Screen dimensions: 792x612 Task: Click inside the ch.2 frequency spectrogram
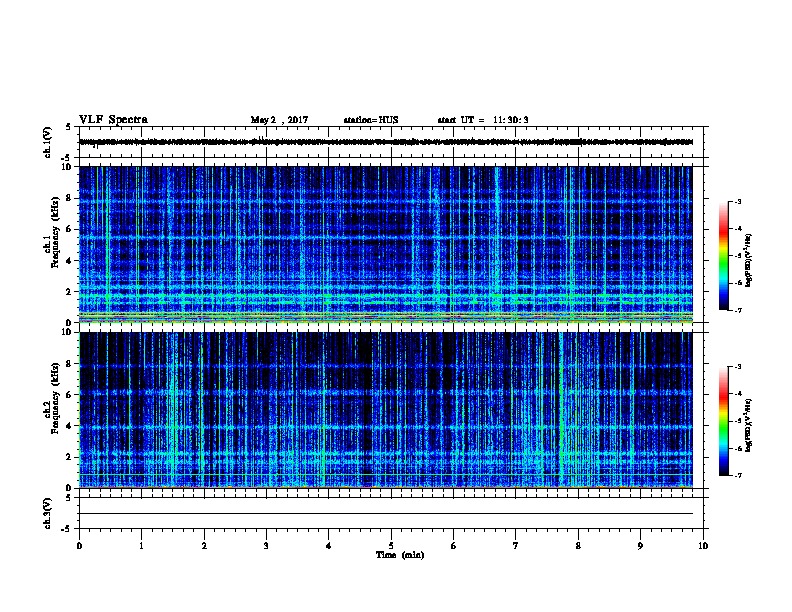pyautogui.click(x=386, y=410)
